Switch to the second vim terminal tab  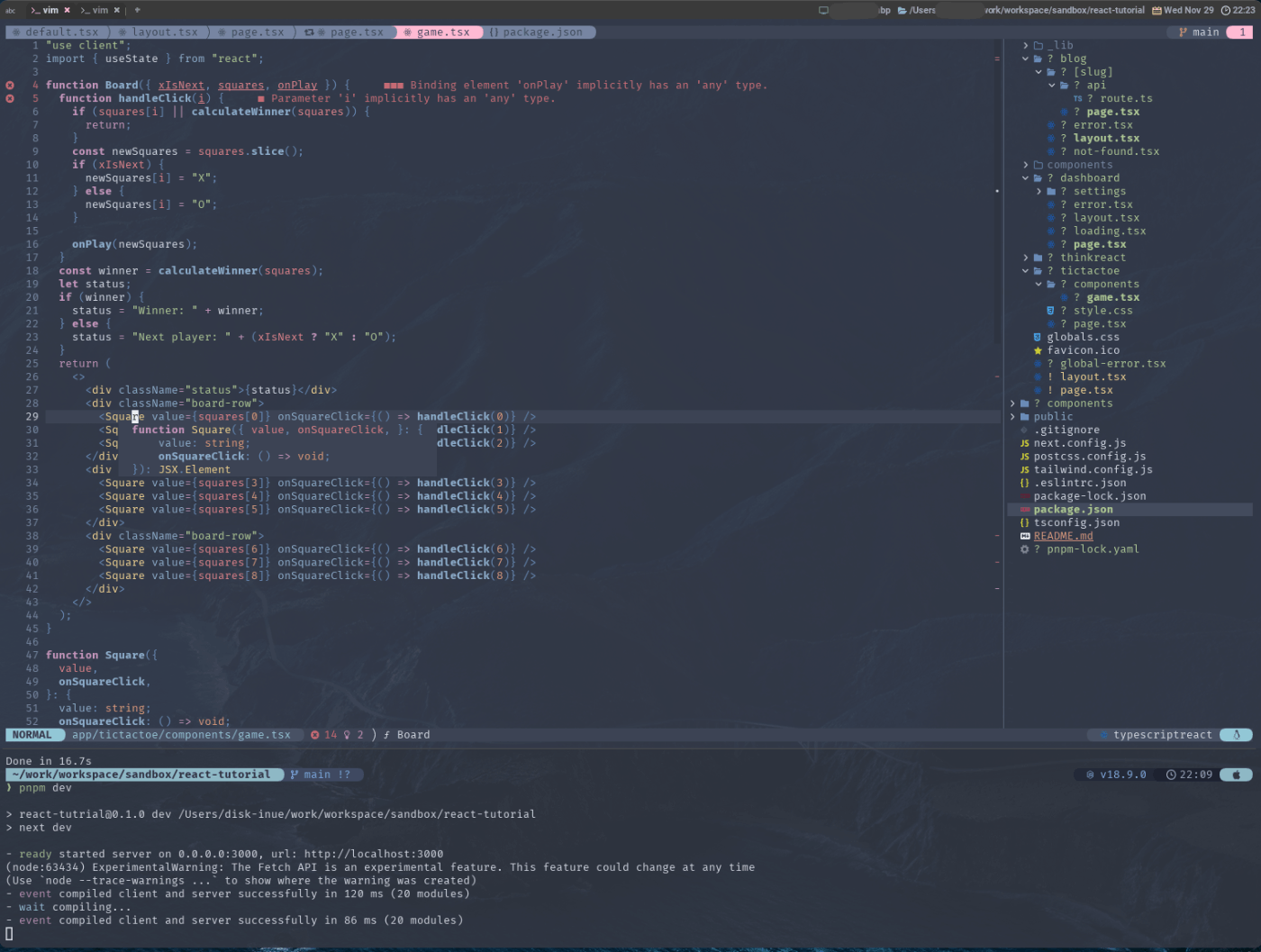pyautogui.click(x=95, y=10)
